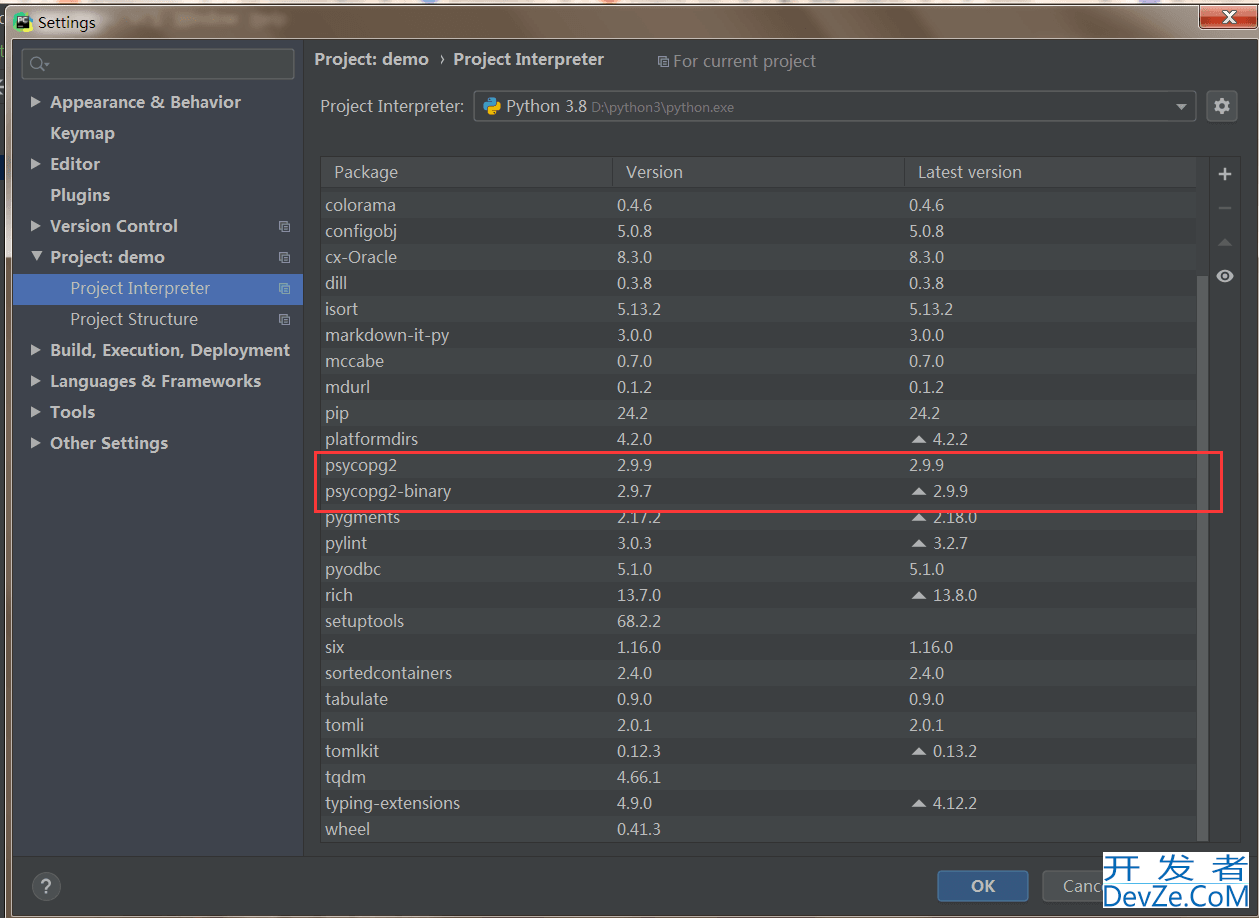
Task: Click the upgrade arrow in platformdirs row
Action: pos(919,439)
